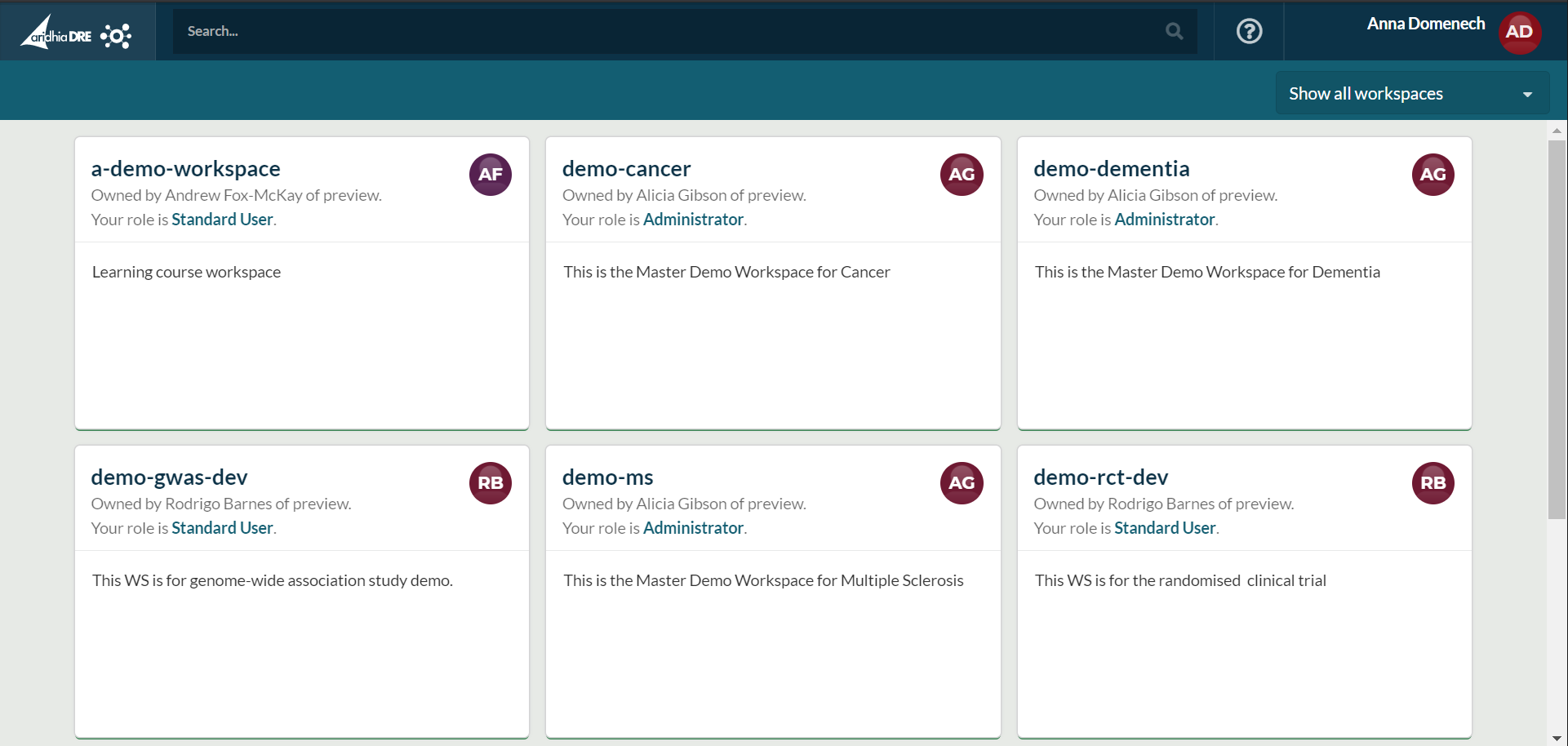Click the Aridhia DRE logo
The width and height of the screenshot is (1568, 746).
(x=76, y=33)
